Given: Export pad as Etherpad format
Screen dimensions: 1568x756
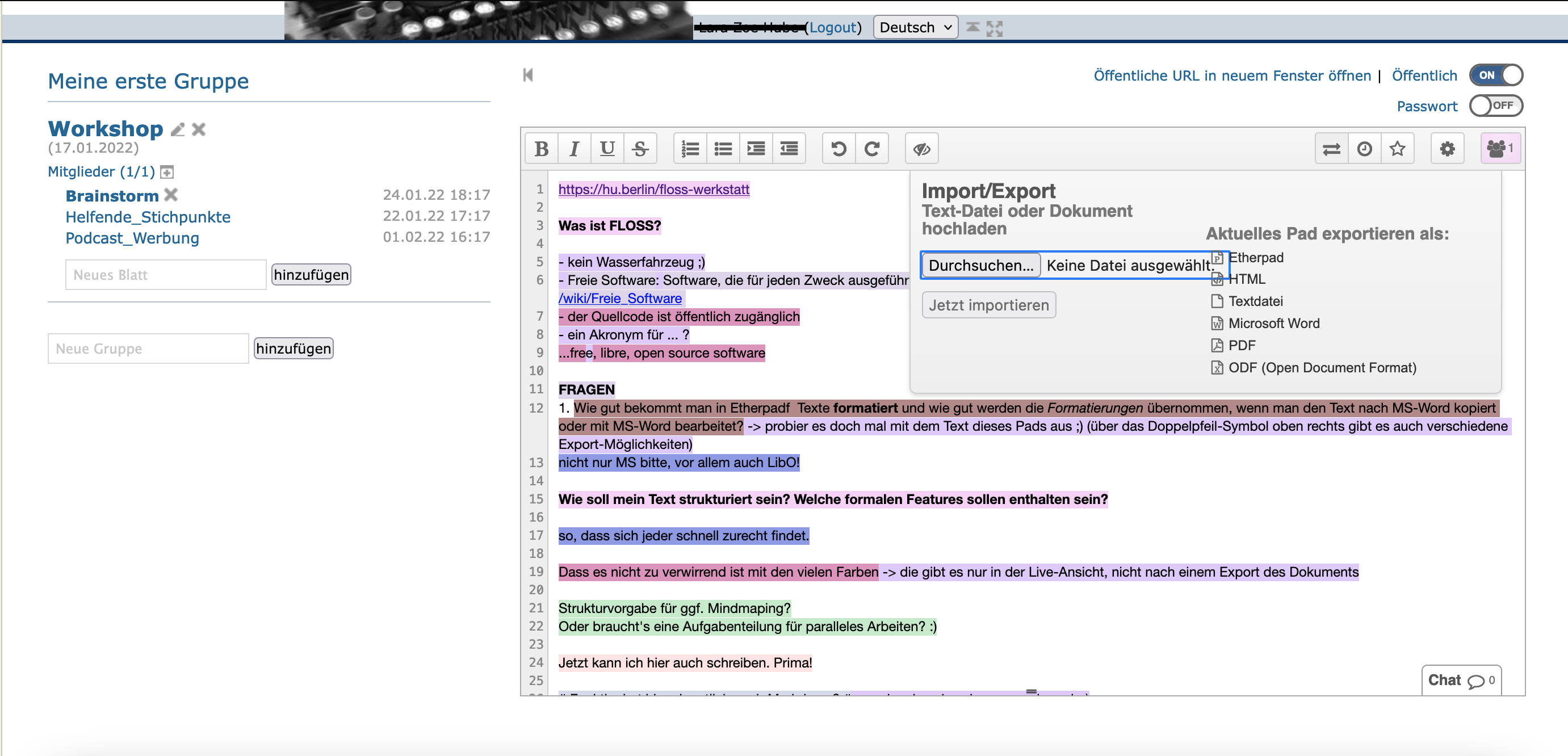Looking at the screenshot, I should [x=1247, y=258].
